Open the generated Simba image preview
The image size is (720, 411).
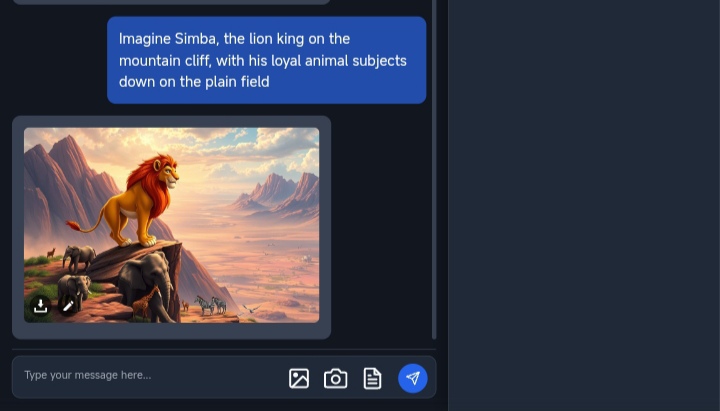(x=171, y=225)
